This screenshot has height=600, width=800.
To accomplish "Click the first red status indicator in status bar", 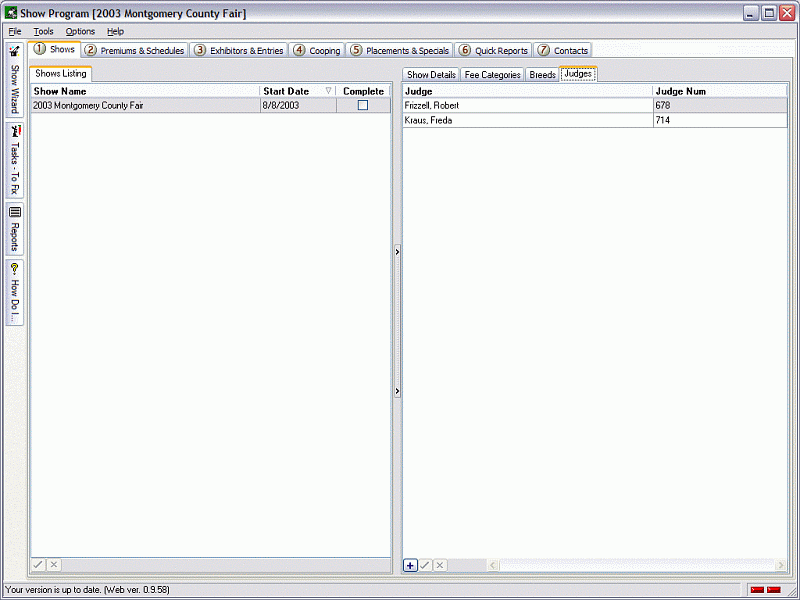I will (757, 590).
